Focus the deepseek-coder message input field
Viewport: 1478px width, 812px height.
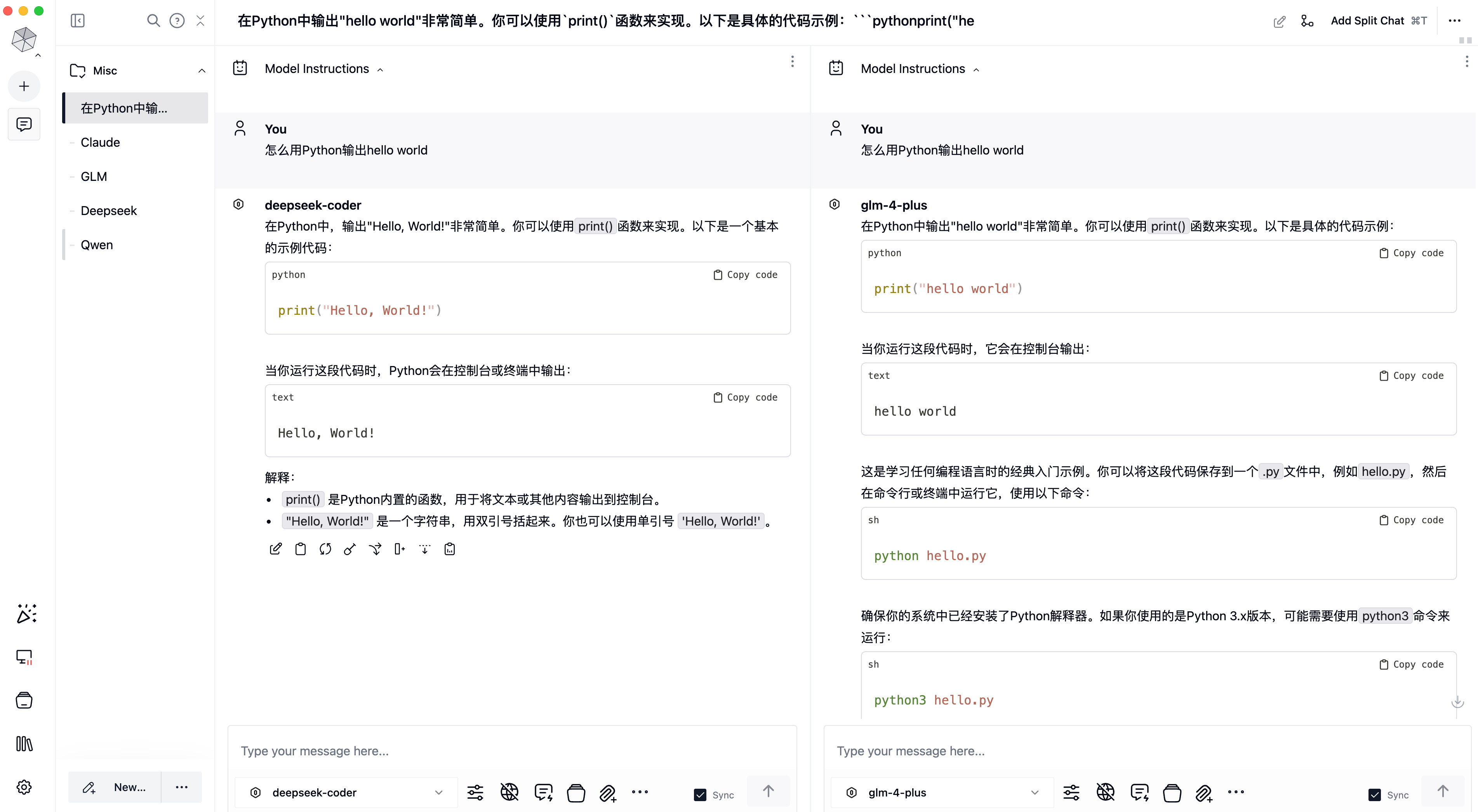pyautogui.click(x=512, y=751)
